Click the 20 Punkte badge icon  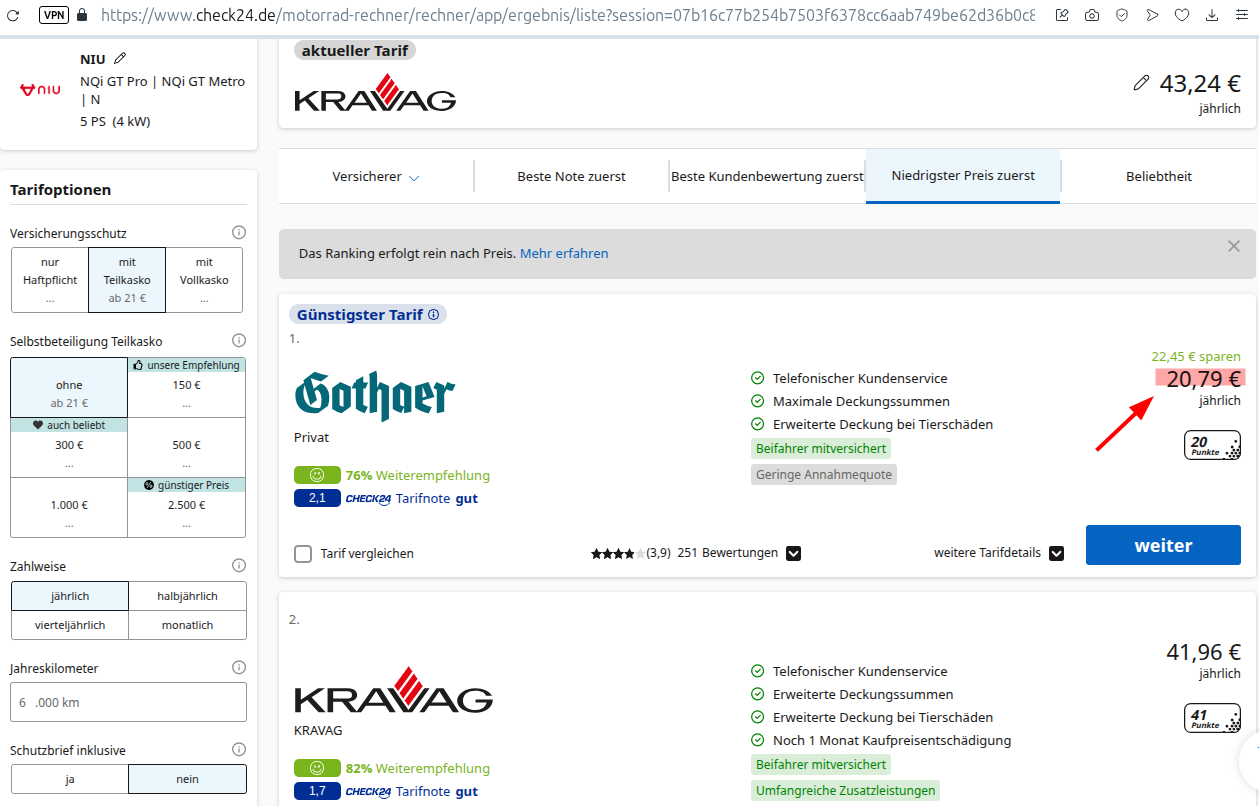(x=1212, y=445)
